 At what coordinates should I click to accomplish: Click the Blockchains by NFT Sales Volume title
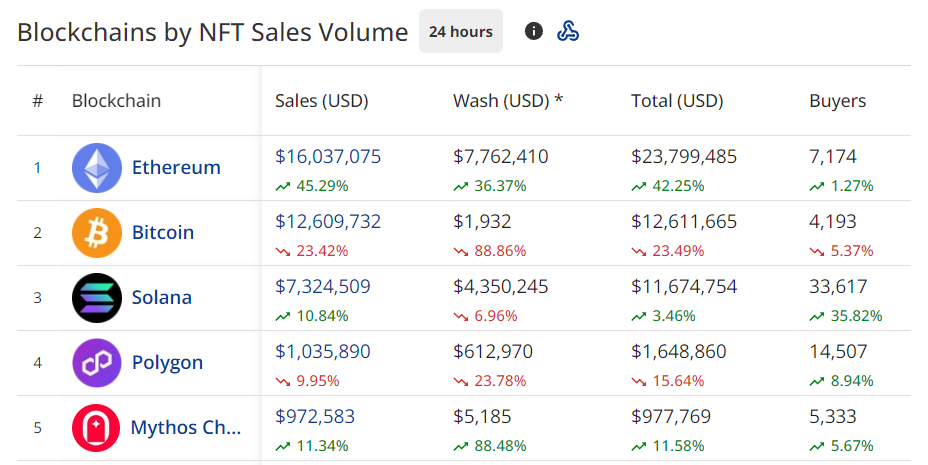[x=212, y=32]
